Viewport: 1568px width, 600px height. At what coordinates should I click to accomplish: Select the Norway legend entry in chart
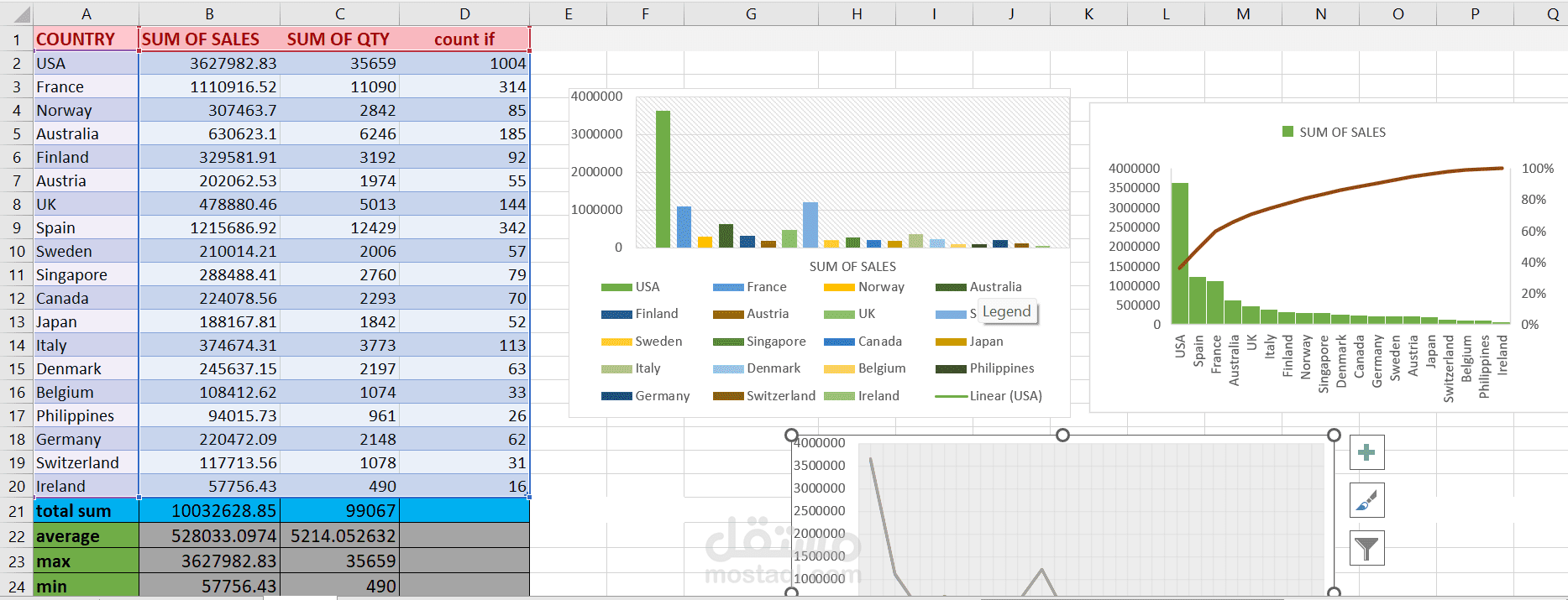tap(864, 287)
